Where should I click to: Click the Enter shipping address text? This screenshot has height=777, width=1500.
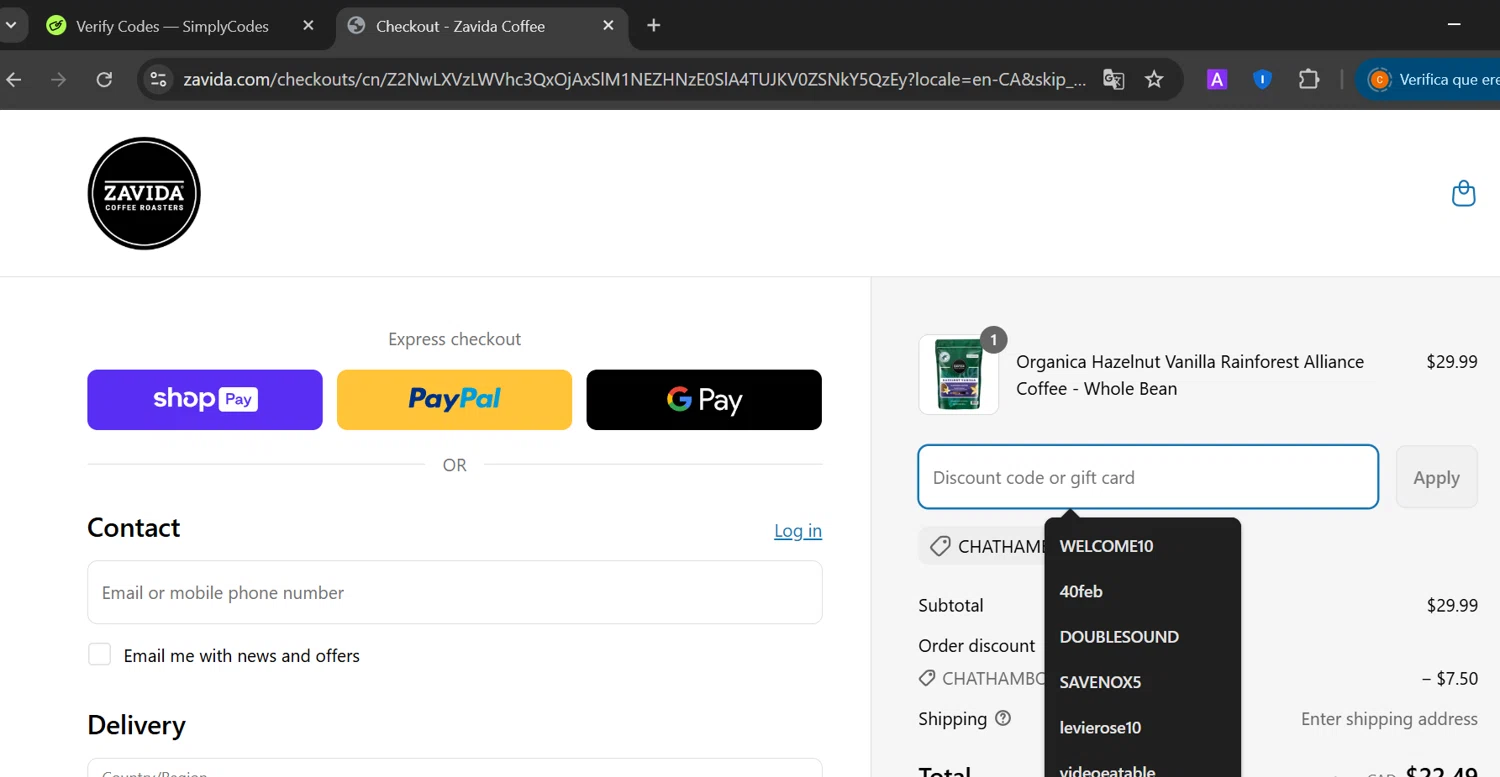(1389, 719)
